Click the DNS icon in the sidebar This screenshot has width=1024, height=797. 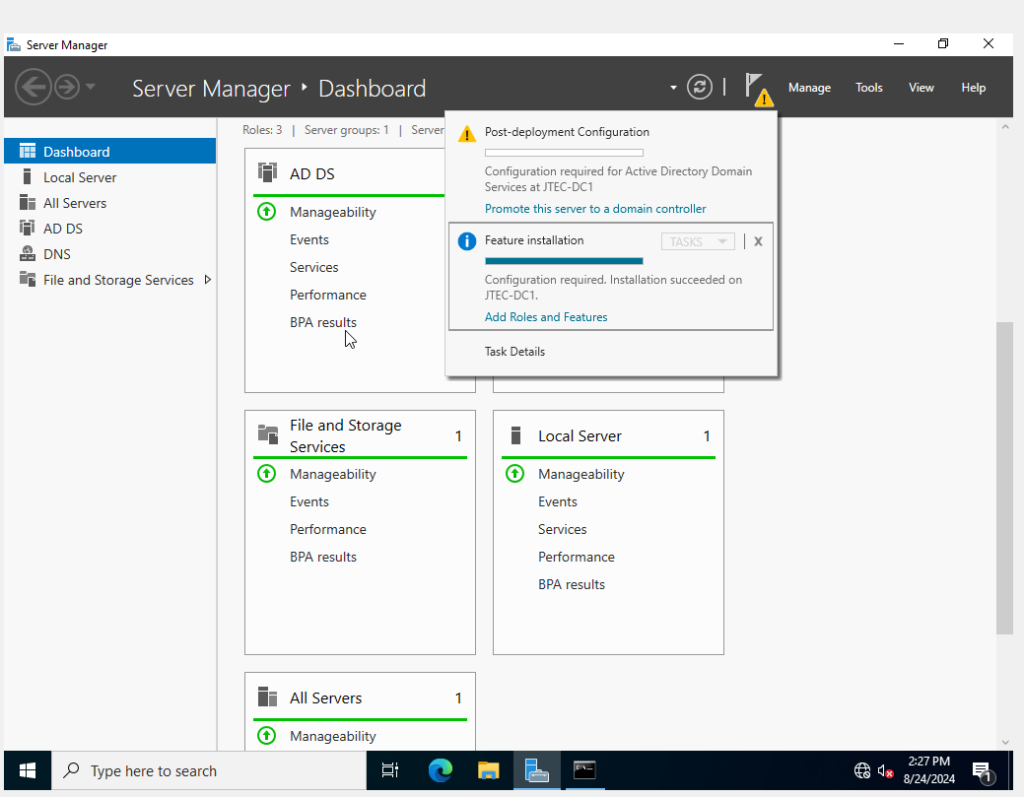(x=27, y=253)
